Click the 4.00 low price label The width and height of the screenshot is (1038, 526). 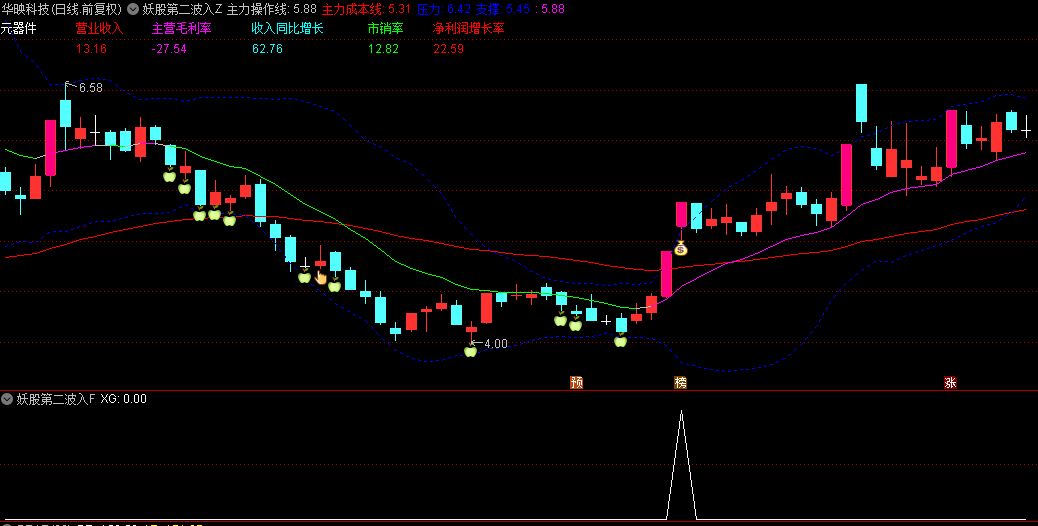coord(496,344)
